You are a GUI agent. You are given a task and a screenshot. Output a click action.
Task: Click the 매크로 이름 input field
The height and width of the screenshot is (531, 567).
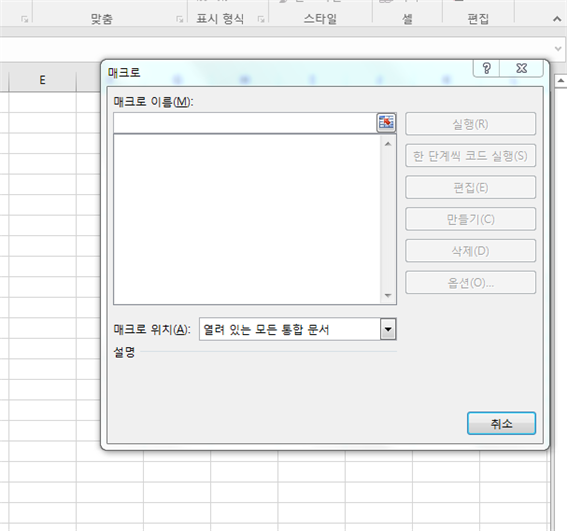click(x=245, y=123)
